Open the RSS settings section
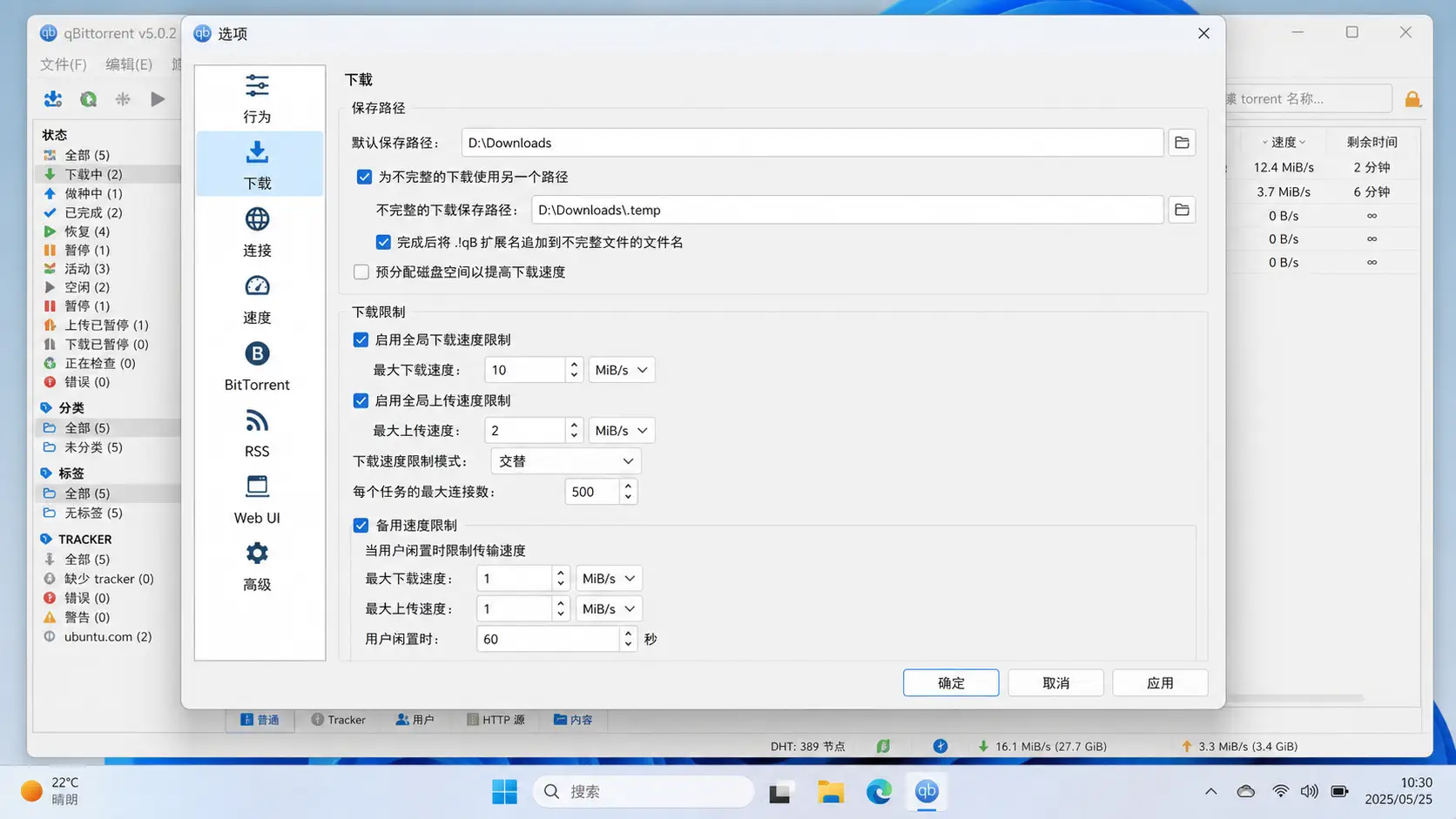The image size is (1456, 819). 257,433
